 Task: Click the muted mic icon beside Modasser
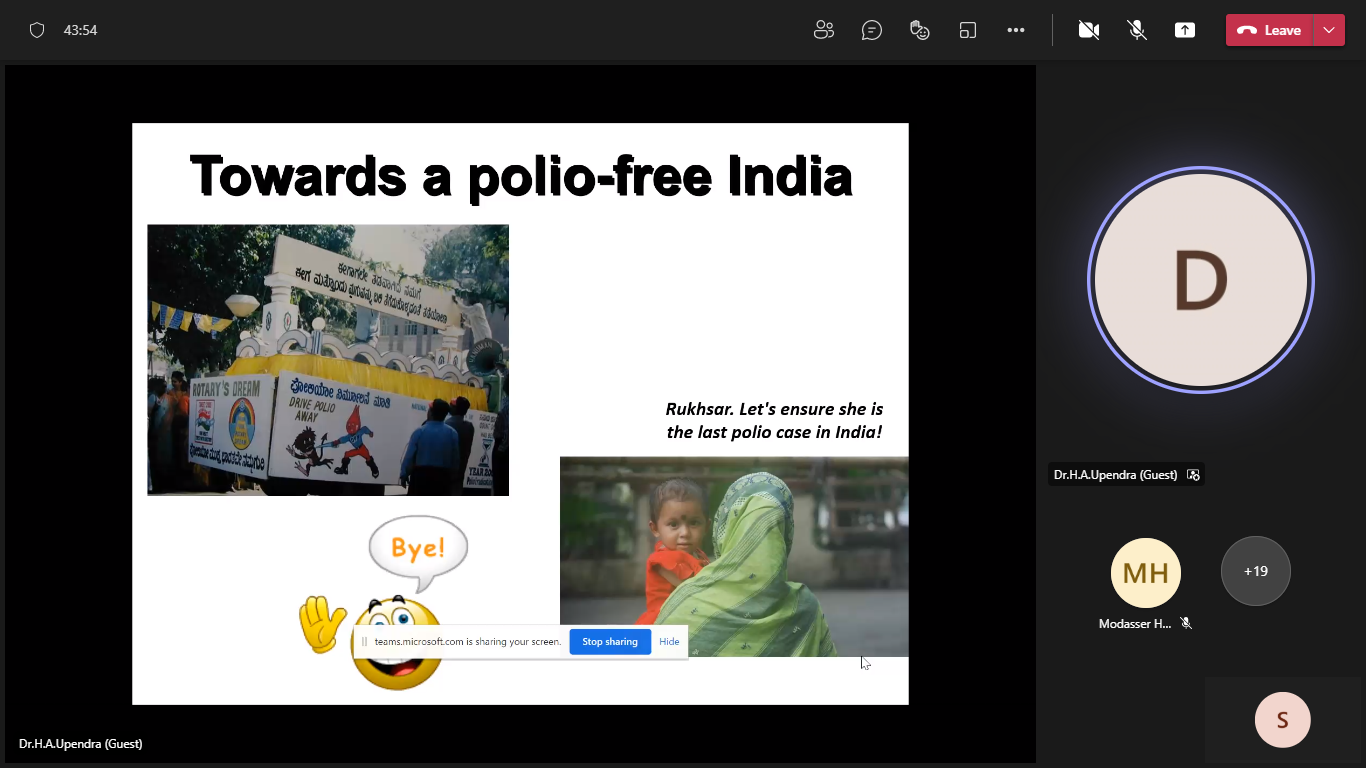[1186, 623]
